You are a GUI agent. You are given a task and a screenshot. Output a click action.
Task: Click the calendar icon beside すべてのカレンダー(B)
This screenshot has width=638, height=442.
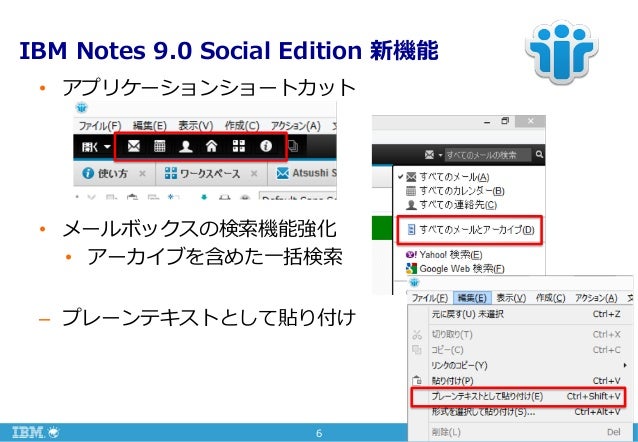click(411, 190)
